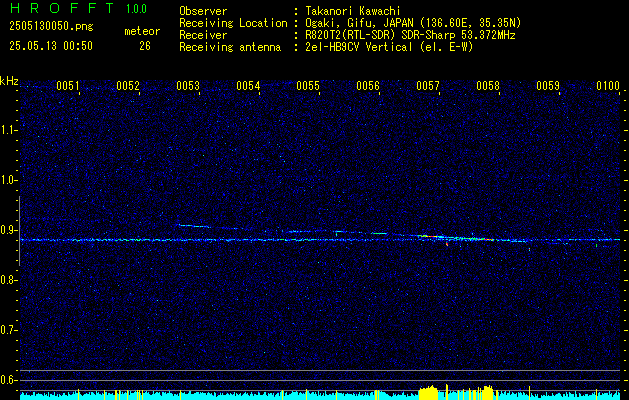Click the large yellow echo block in the power graph
The height and width of the screenshot is (400, 629).
pyautogui.click(x=428, y=393)
